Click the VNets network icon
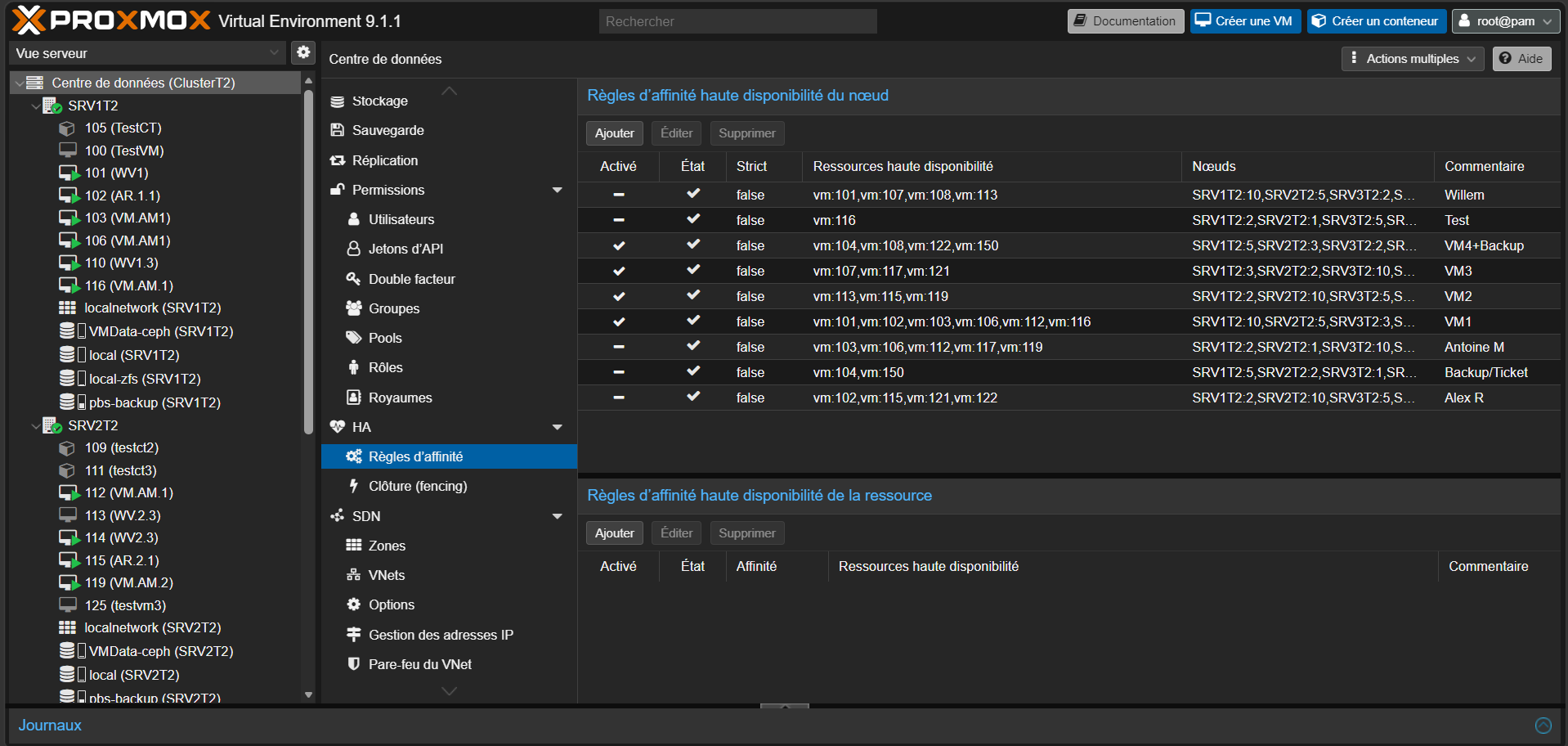1568x746 pixels. click(x=353, y=575)
